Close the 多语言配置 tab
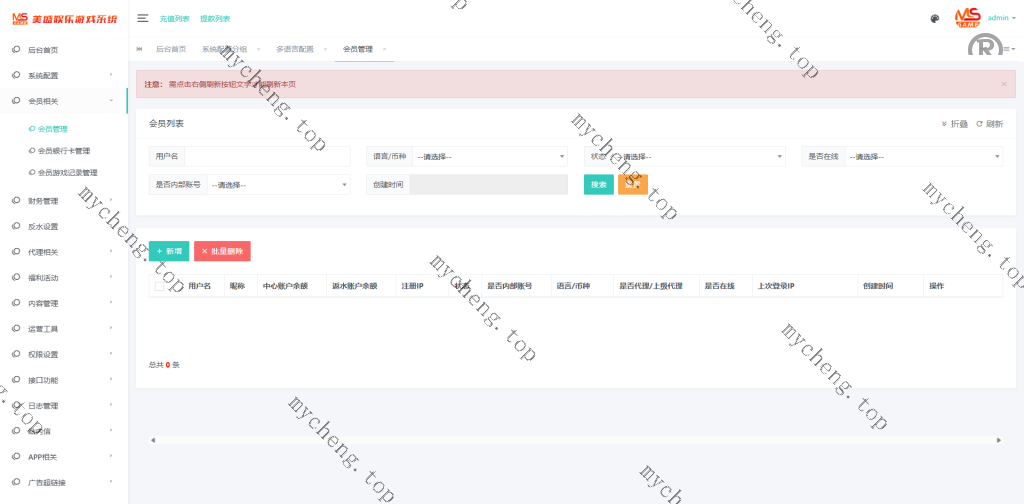Image resolution: width=1024 pixels, height=504 pixels. [323, 49]
